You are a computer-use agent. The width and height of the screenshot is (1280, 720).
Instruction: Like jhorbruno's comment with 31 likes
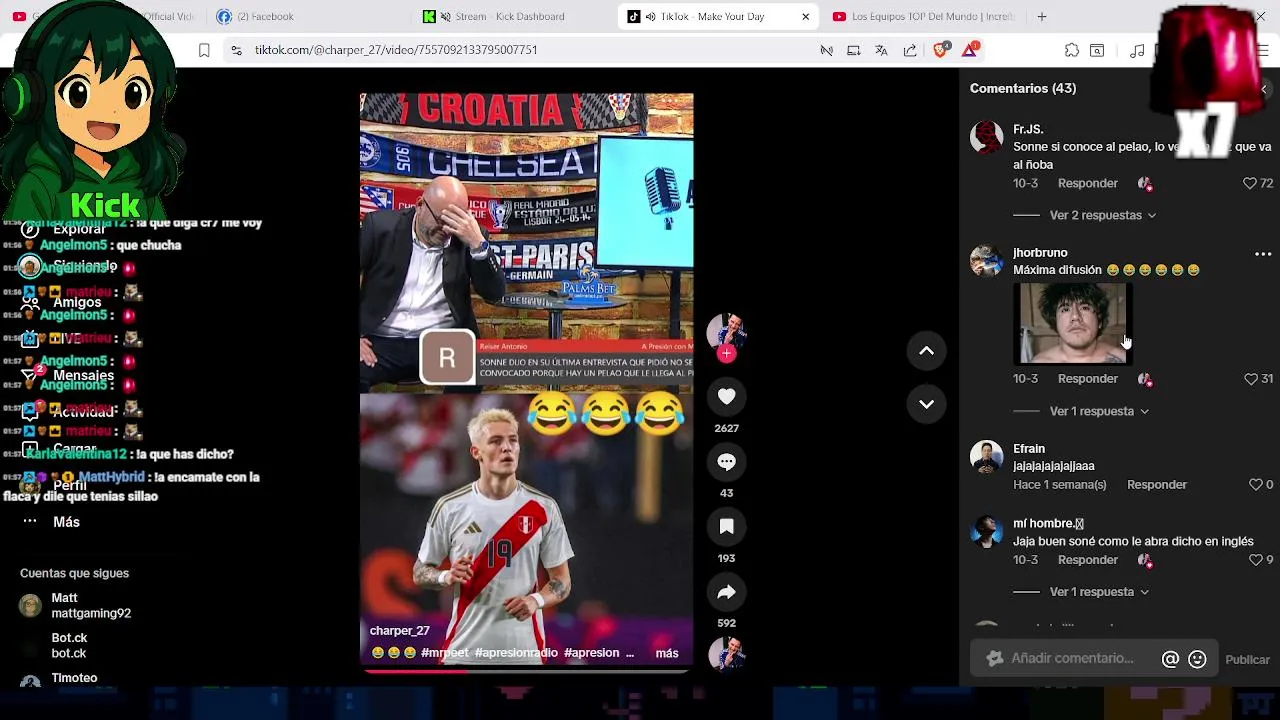1250,379
